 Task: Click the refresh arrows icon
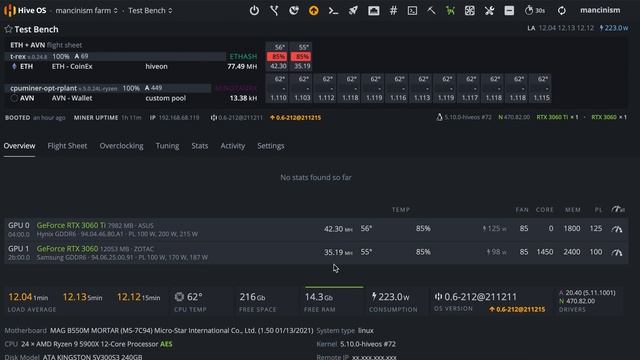(562, 11)
